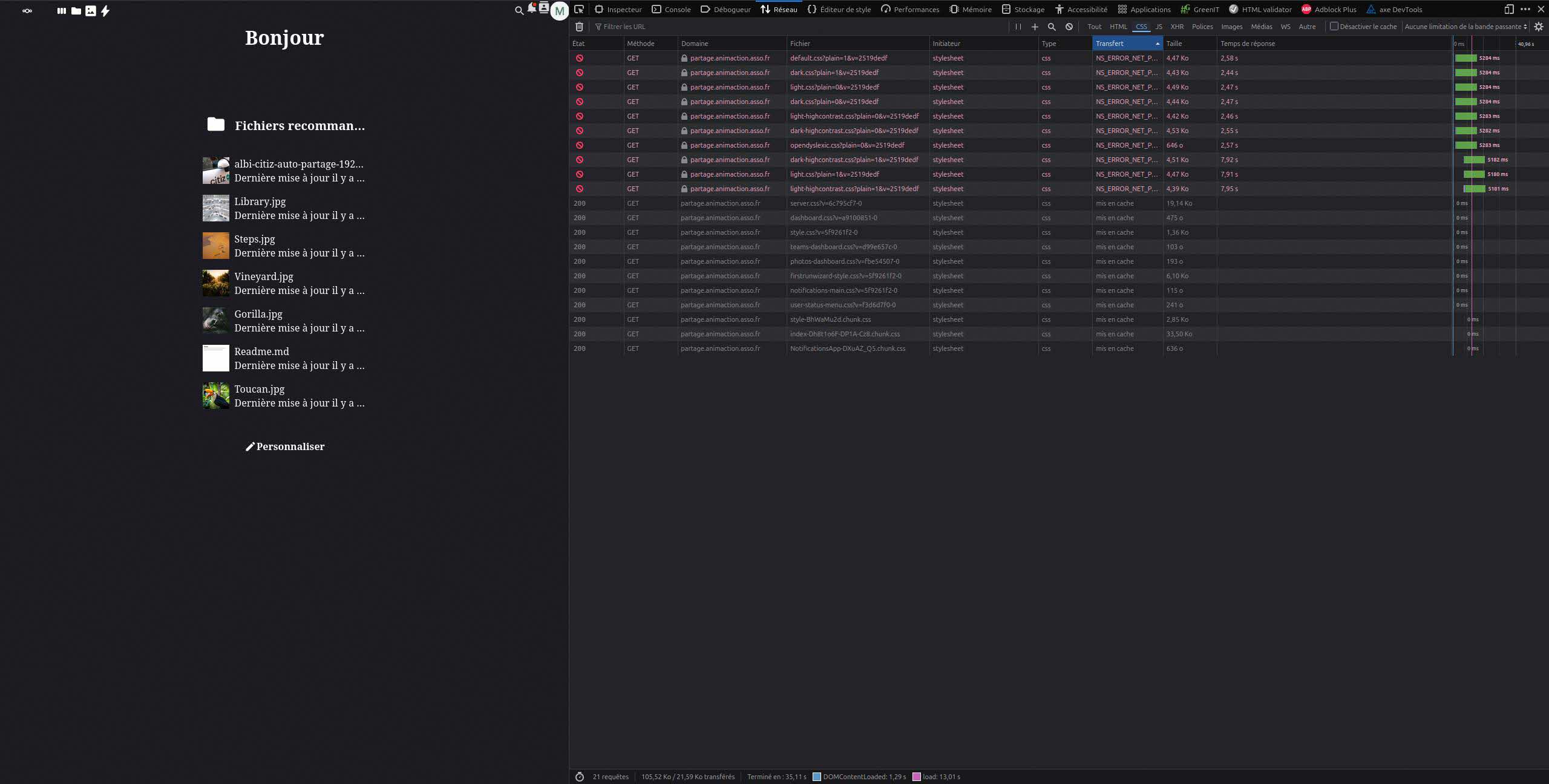Open Vineyard.jpg file link
The height and width of the screenshot is (784, 1549).
click(264, 276)
